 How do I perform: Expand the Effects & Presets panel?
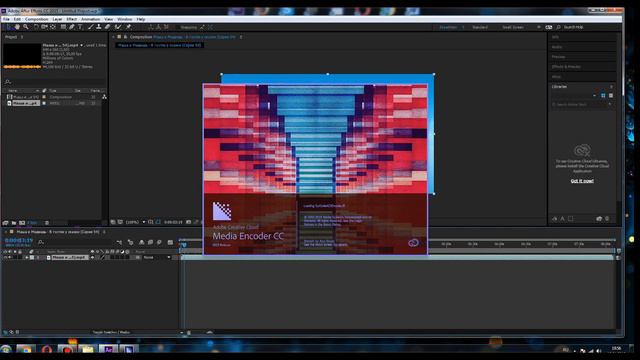[x=567, y=67]
